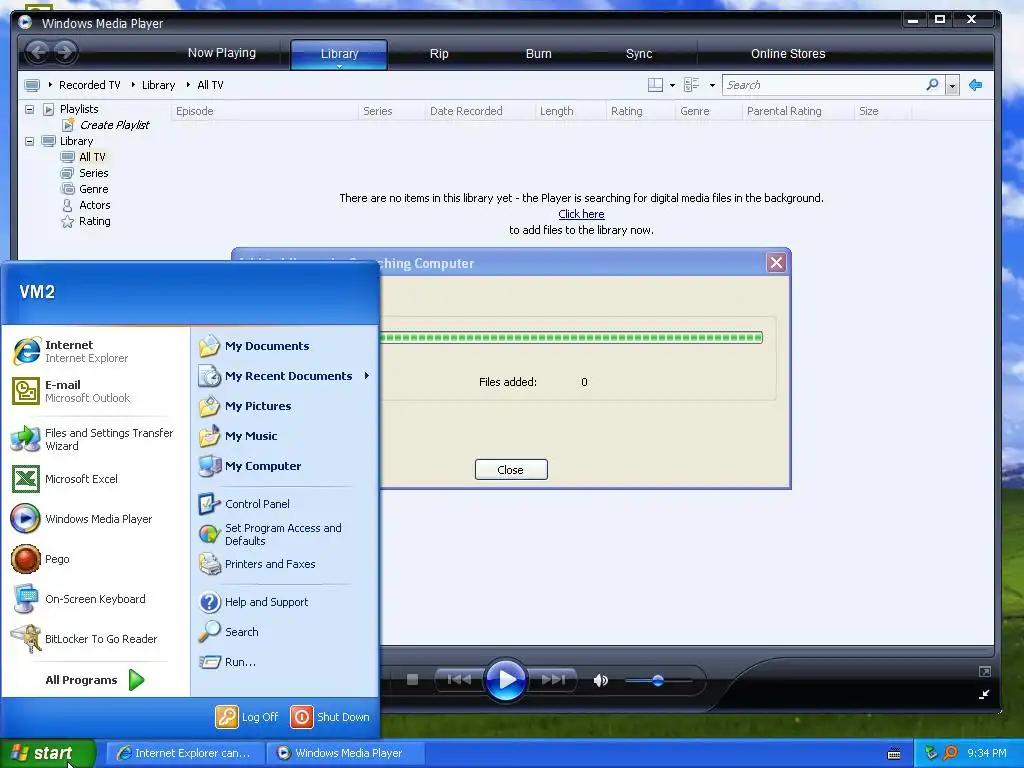This screenshot has width=1024, height=768.
Task: Open the Online Stores tab
Action: (x=788, y=54)
